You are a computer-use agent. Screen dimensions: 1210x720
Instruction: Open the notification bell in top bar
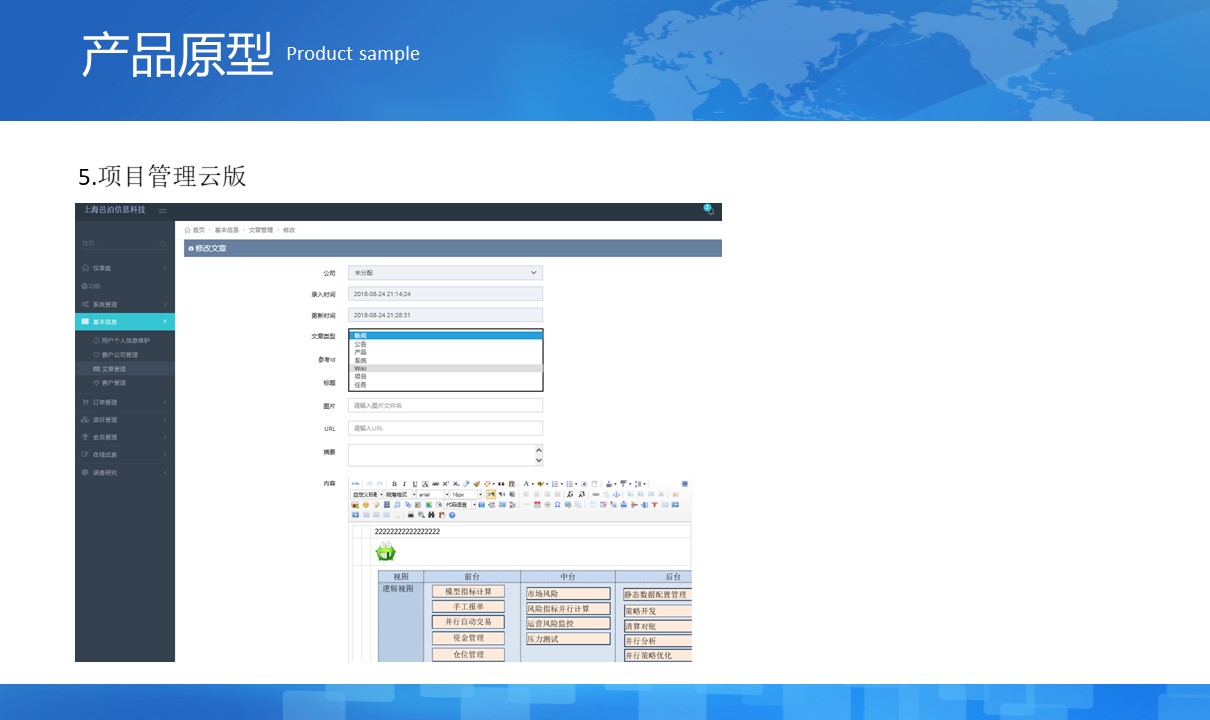(x=709, y=210)
